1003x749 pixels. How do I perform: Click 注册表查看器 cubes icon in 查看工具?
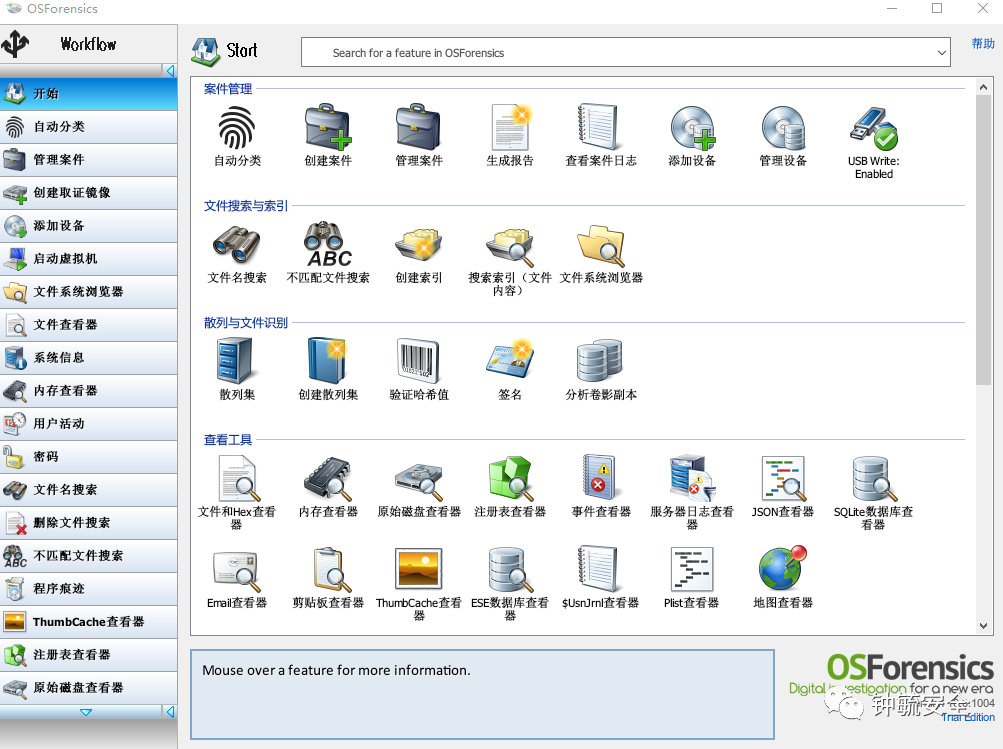pos(510,478)
